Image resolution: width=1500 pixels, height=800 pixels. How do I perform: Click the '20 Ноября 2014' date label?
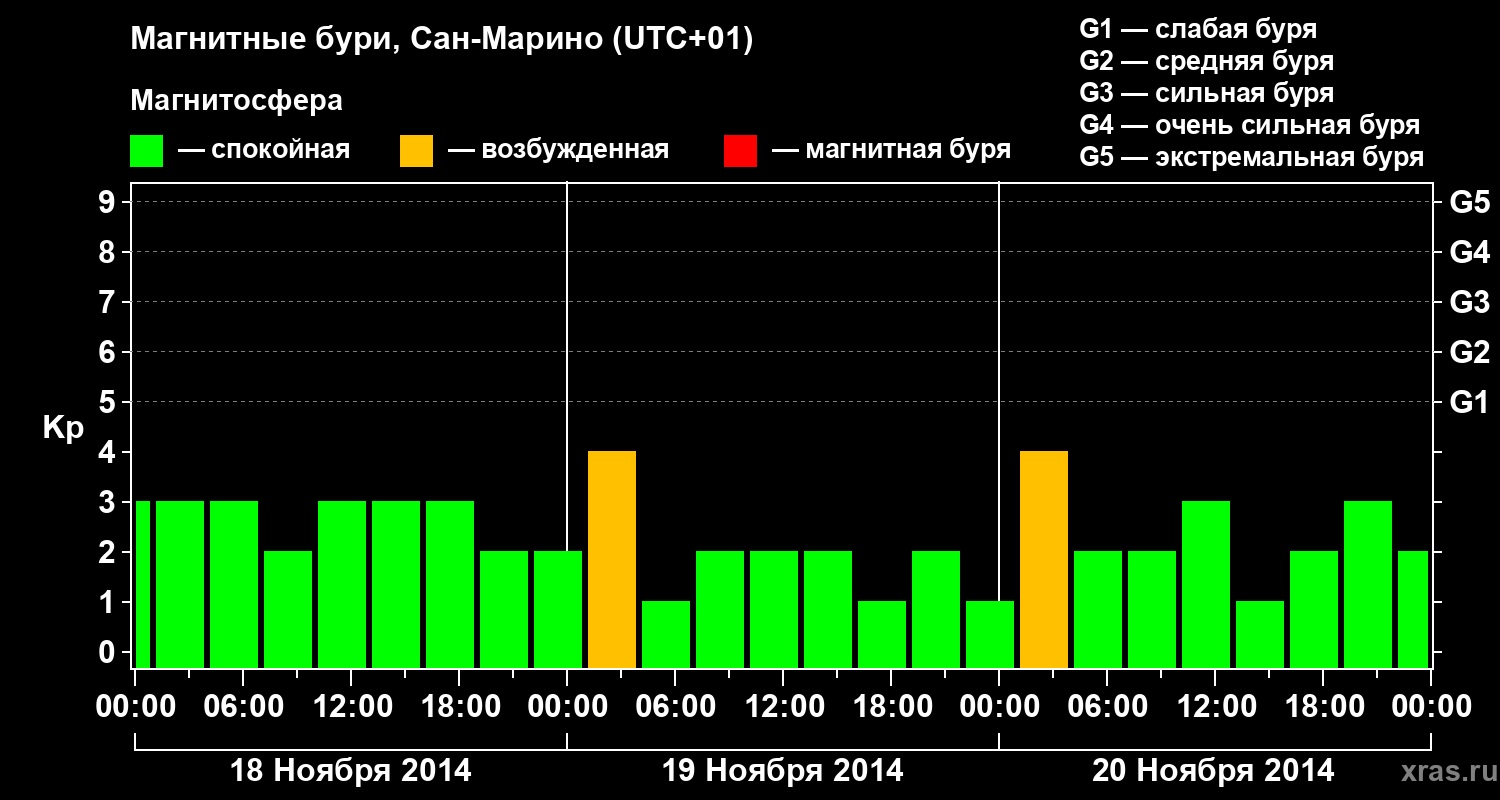point(1213,771)
